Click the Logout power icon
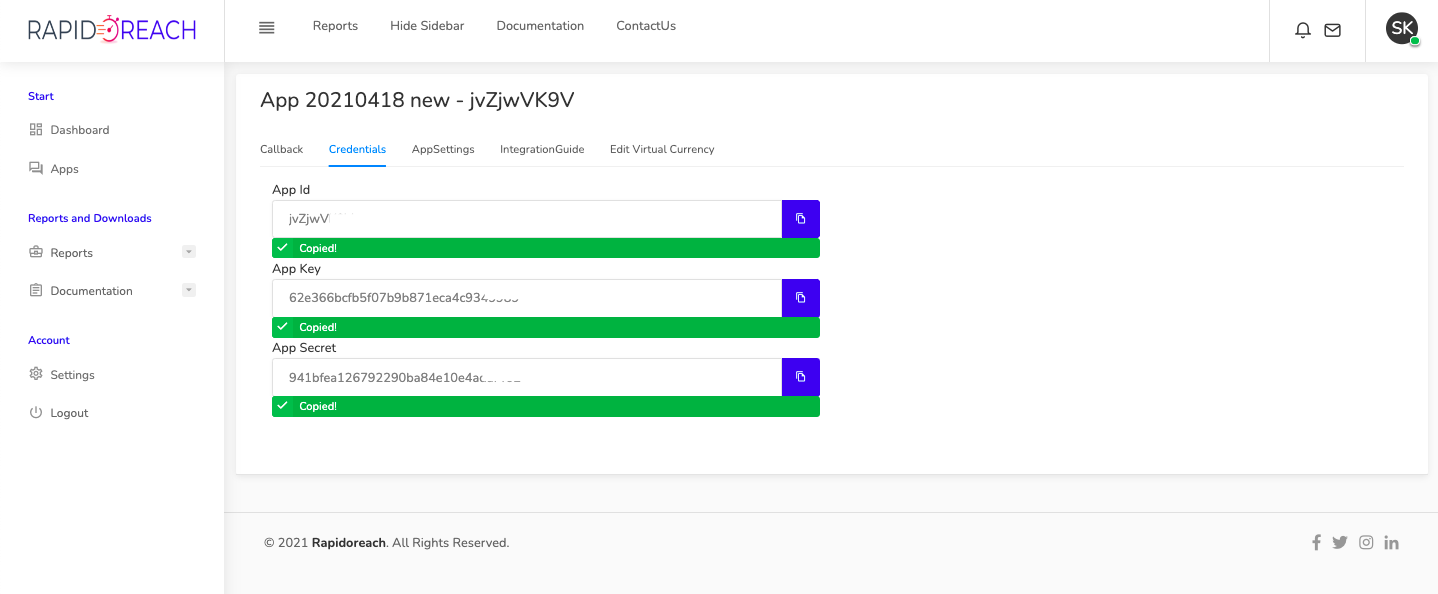The image size is (1438, 594). click(36, 412)
